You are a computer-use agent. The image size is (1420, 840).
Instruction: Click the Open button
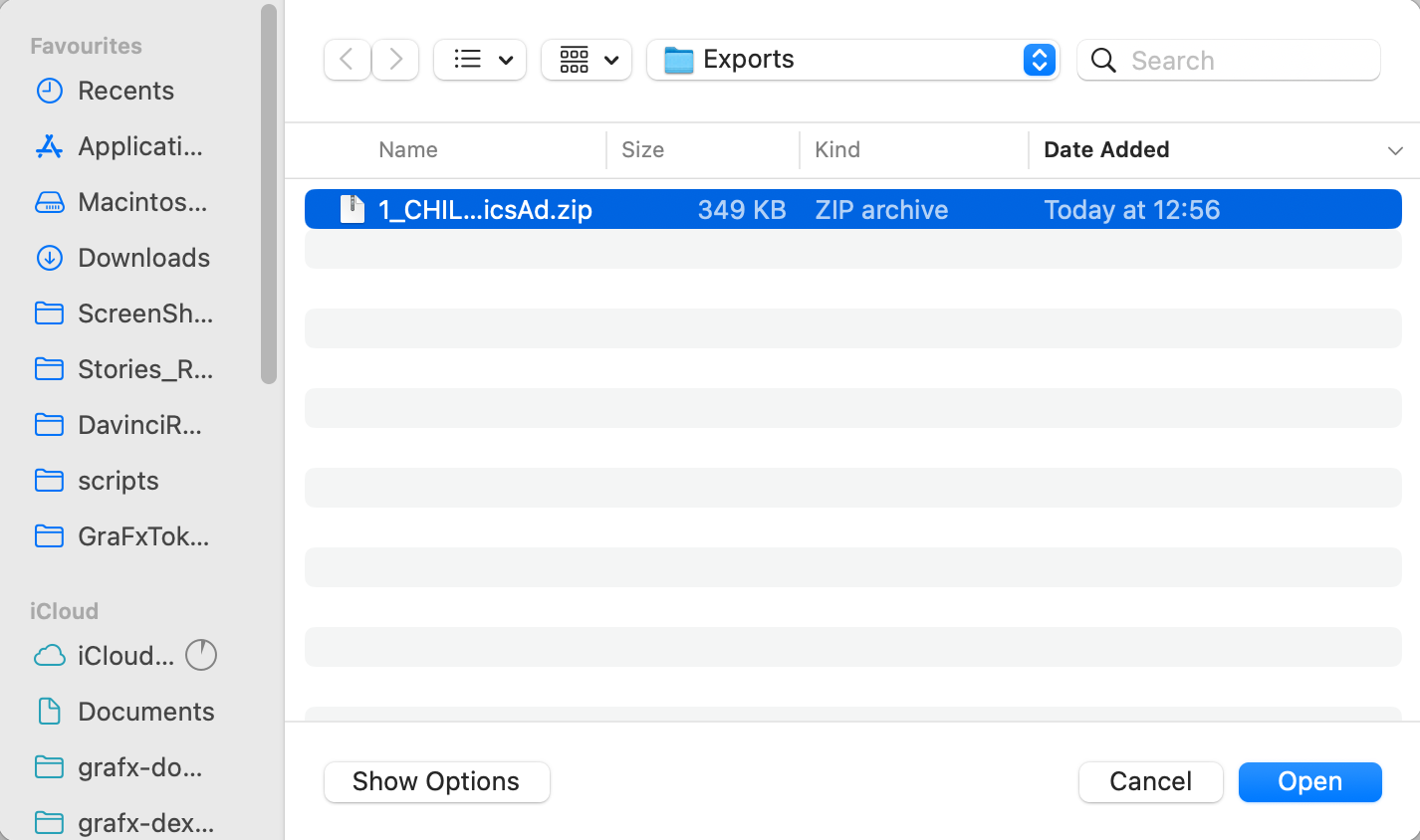click(1309, 781)
